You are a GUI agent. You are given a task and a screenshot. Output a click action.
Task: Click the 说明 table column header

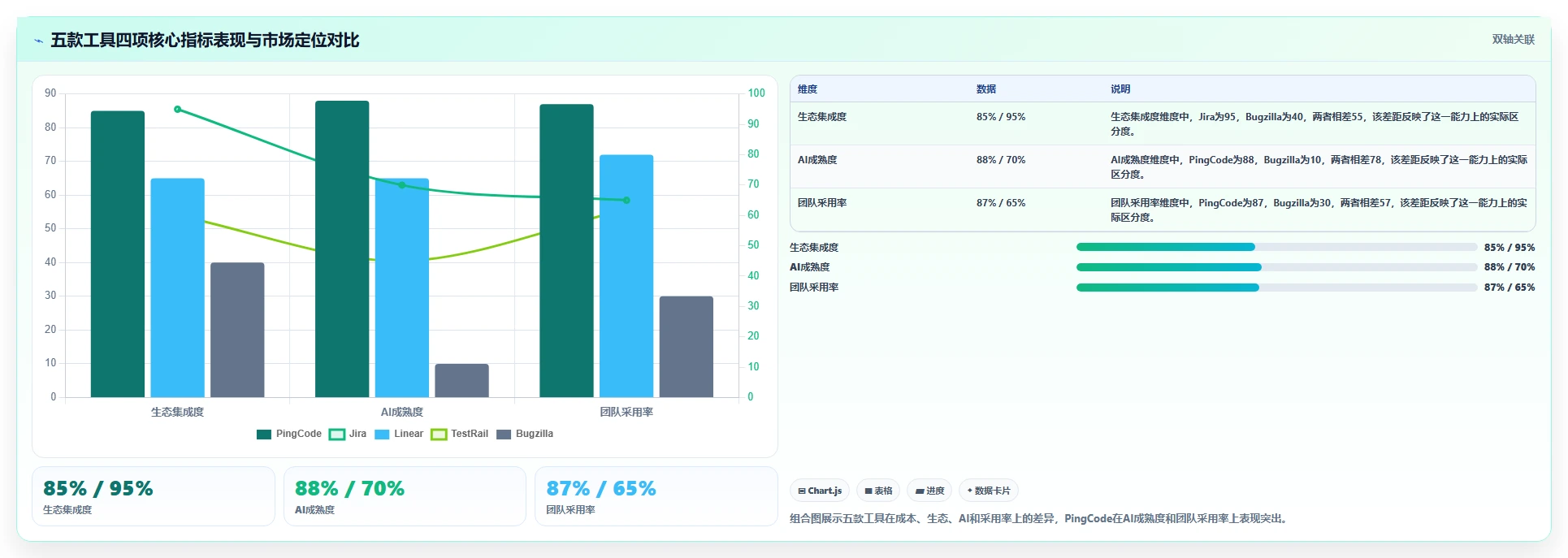pyautogui.click(x=1120, y=89)
